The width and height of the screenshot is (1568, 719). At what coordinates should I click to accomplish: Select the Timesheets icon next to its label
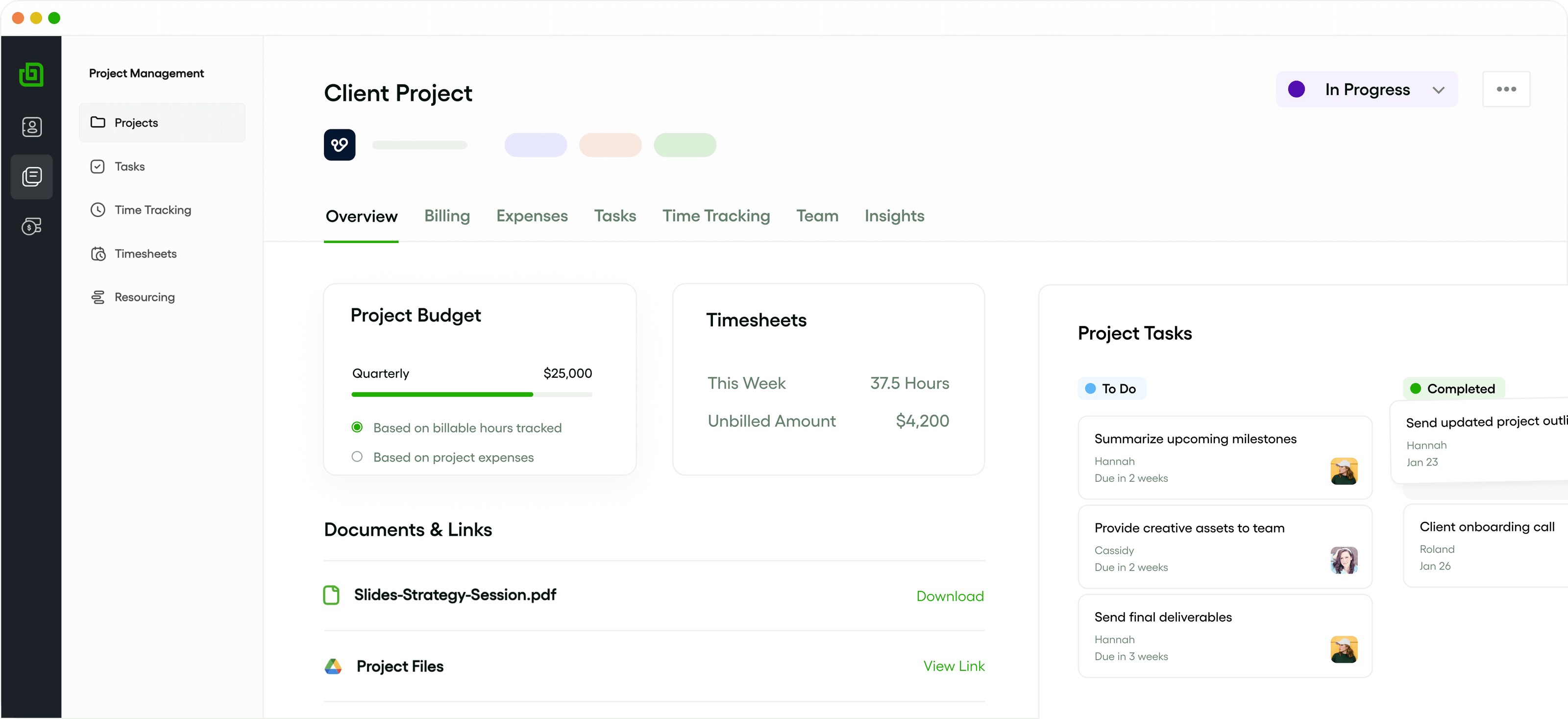point(98,253)
